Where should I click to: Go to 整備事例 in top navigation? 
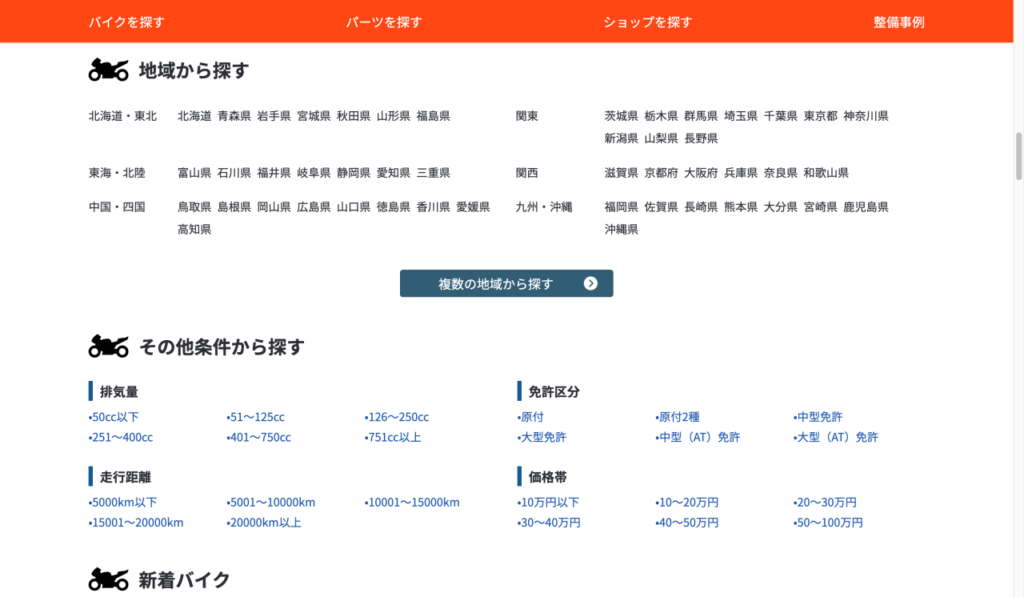tap(898, 22)
